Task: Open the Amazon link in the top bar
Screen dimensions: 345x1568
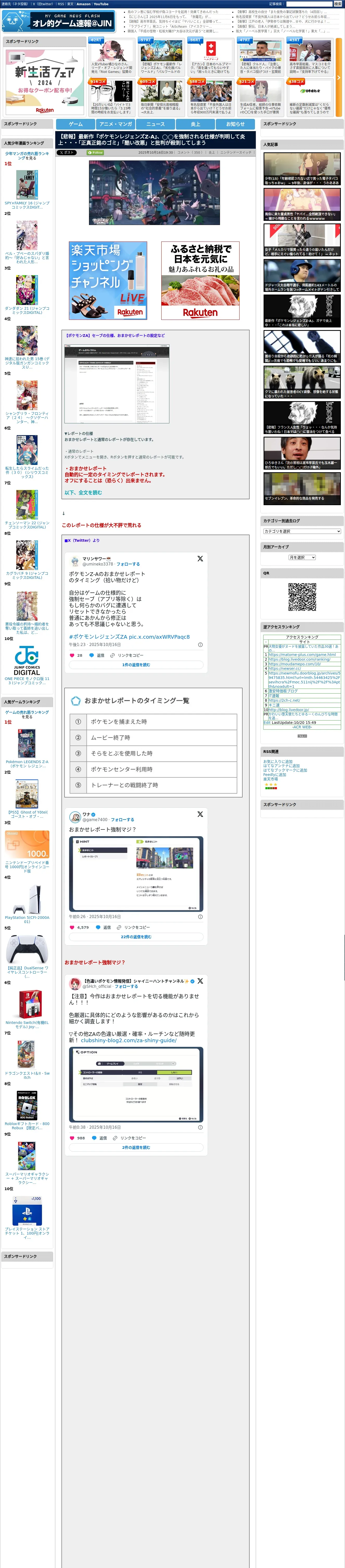Action: pyautogui.click(x=83, y=4)
